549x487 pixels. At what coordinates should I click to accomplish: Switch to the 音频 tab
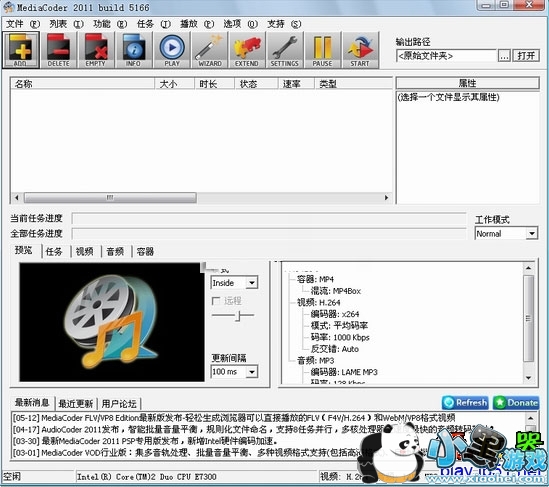[115, 251]
